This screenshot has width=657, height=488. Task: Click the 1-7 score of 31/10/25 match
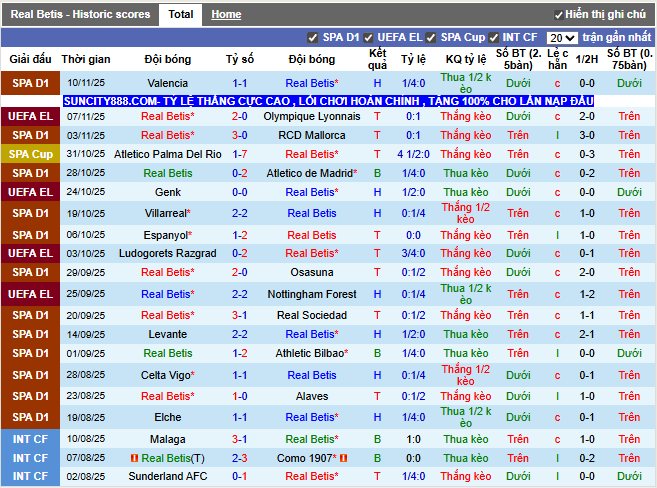click(x=240, y=154)
